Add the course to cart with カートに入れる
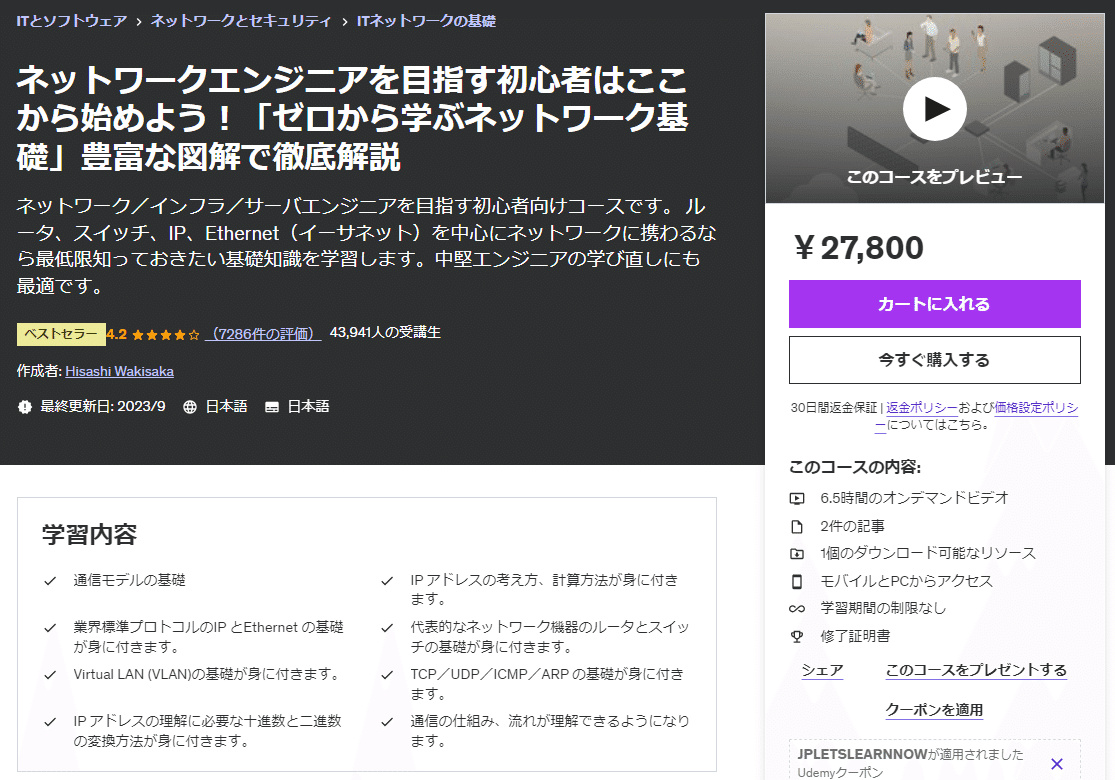 (934, 303)
